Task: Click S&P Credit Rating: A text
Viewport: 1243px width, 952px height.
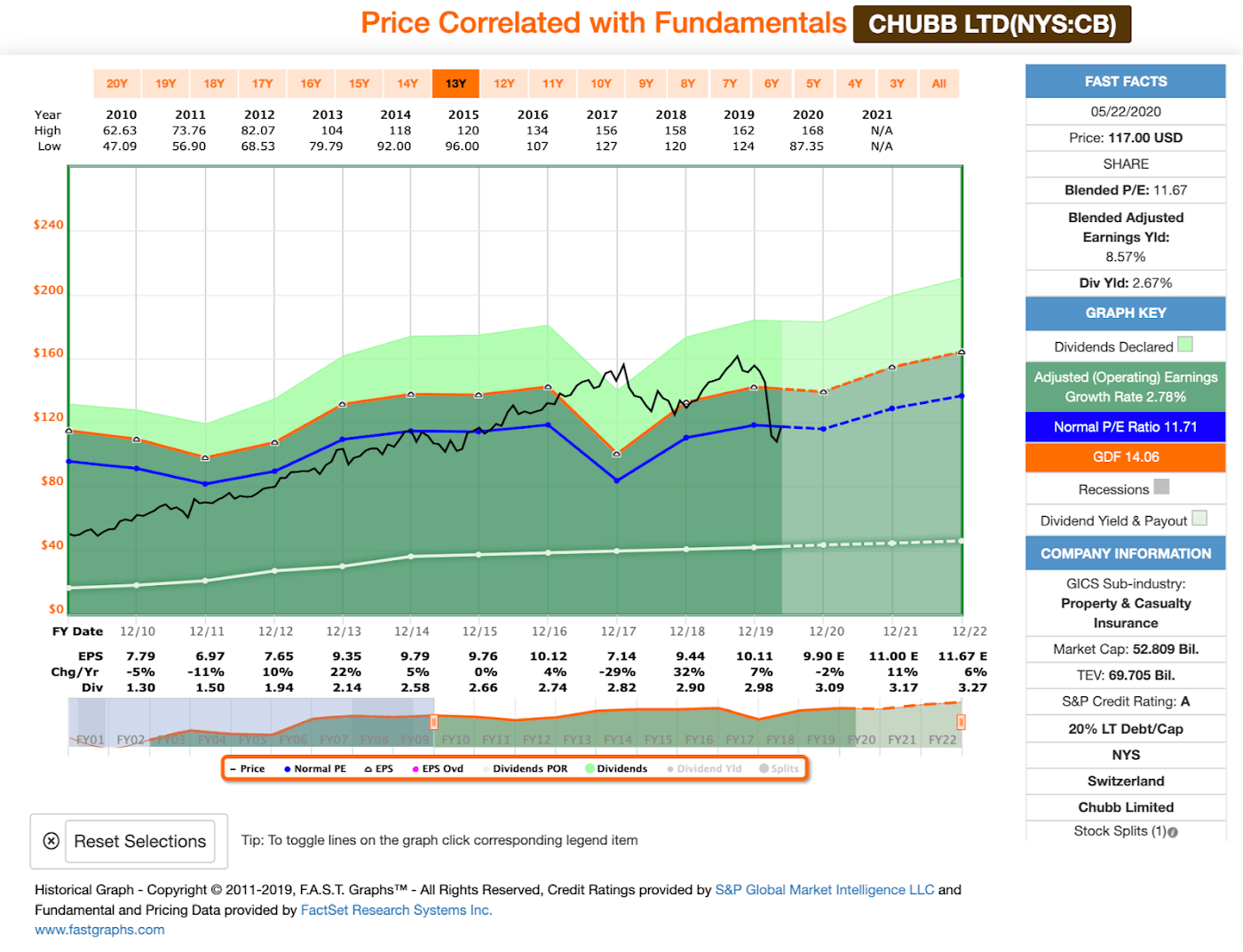Action: (x=1126, y=702)
